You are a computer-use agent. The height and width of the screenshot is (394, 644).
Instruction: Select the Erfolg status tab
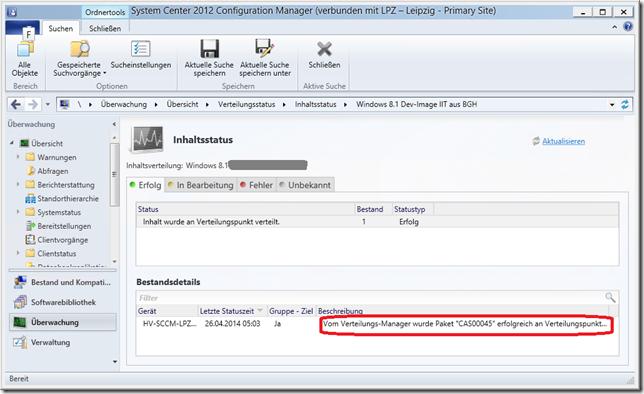coord(146,185)
